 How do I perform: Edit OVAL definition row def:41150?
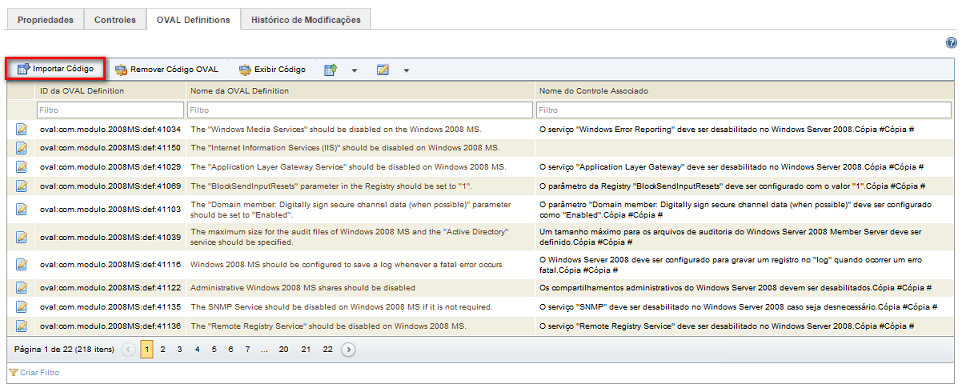point(21,148)
